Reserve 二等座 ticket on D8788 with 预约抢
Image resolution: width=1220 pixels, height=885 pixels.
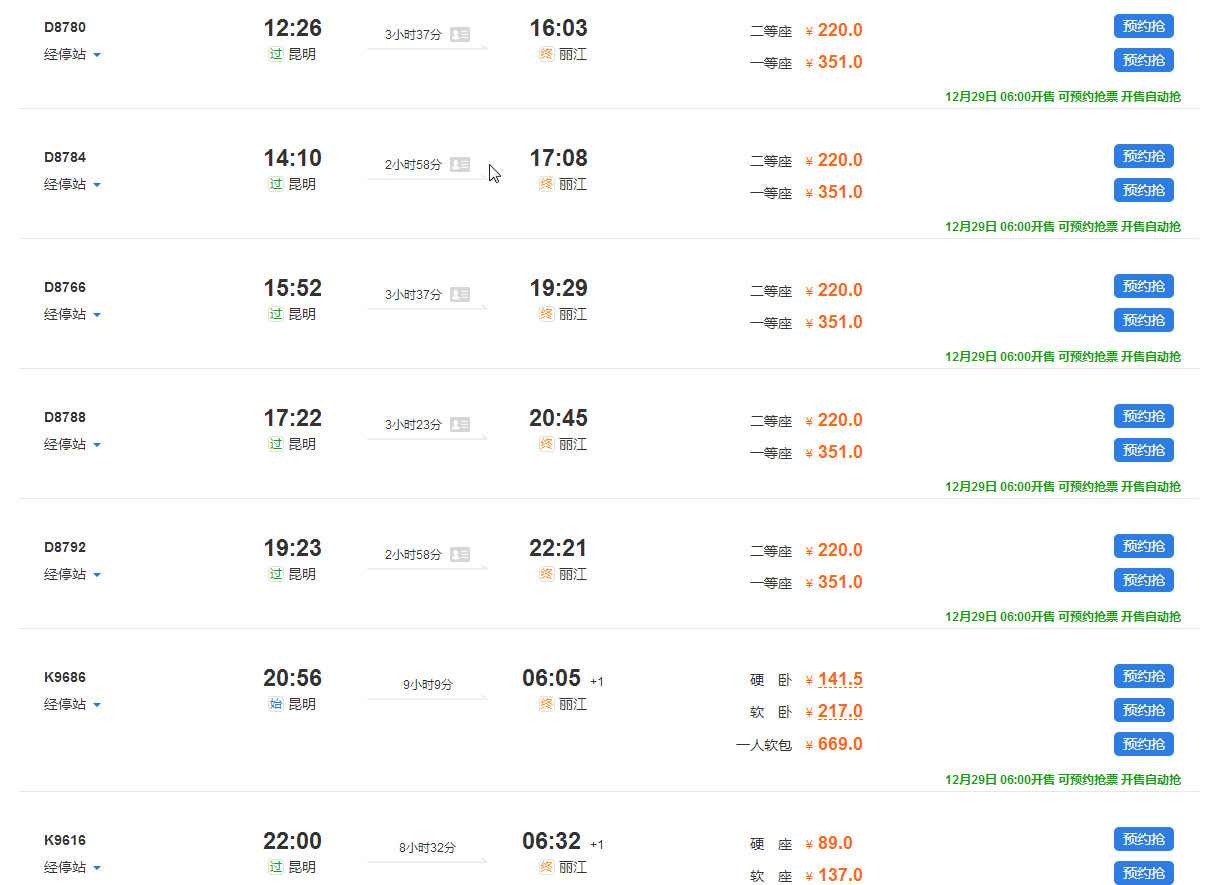click(1143, 416)
